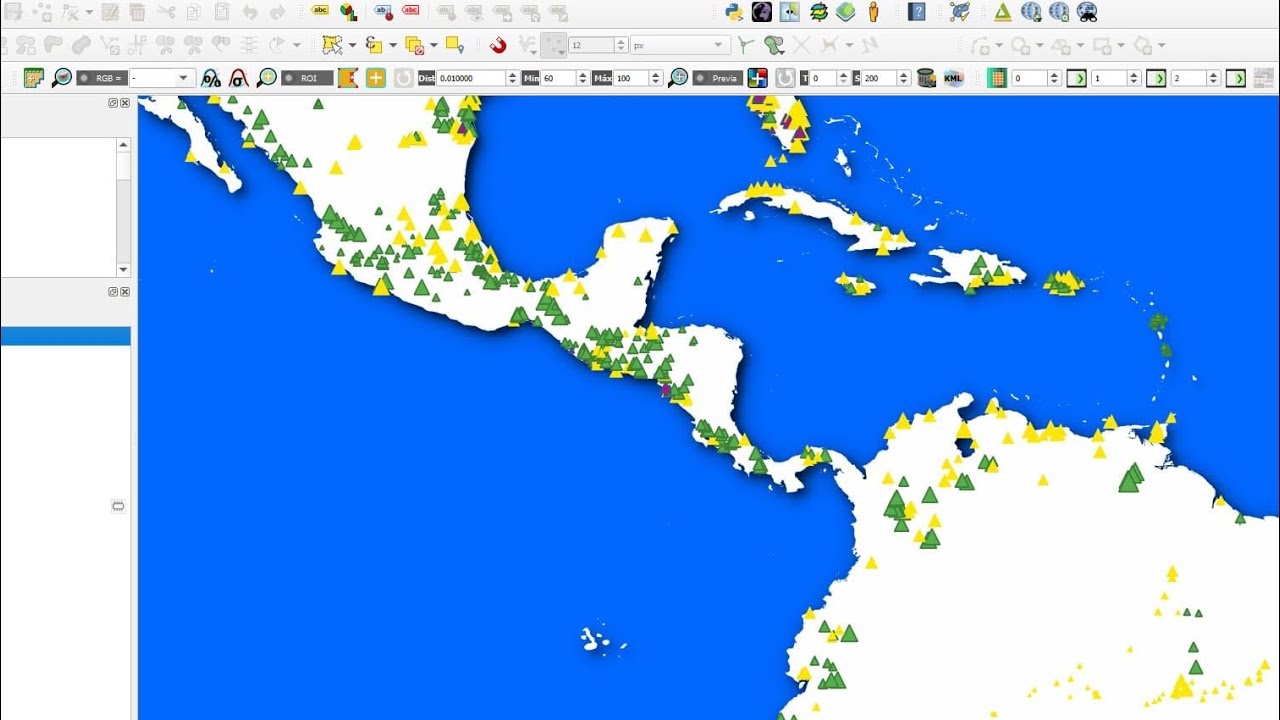Image resolution: width=1280 pixels, height=720 pixels.
Task: Click the Dist 0.010000 input field
Action: 471,78
